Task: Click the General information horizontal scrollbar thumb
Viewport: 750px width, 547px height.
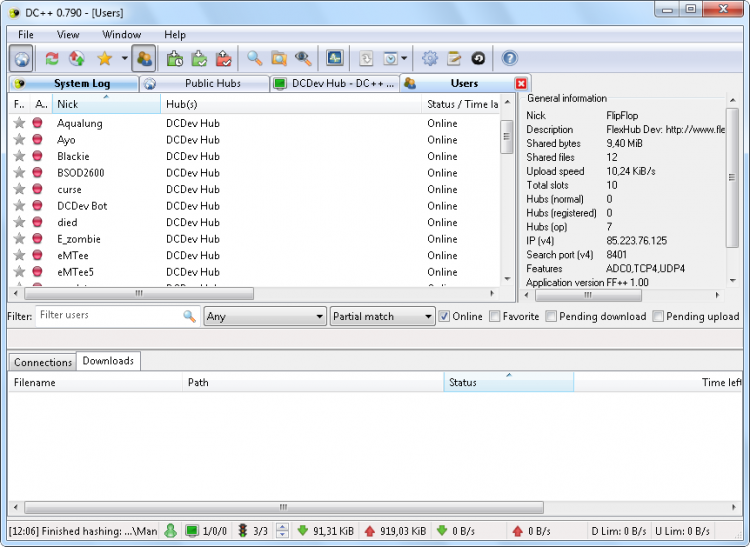Action: (x=588, y=295)
